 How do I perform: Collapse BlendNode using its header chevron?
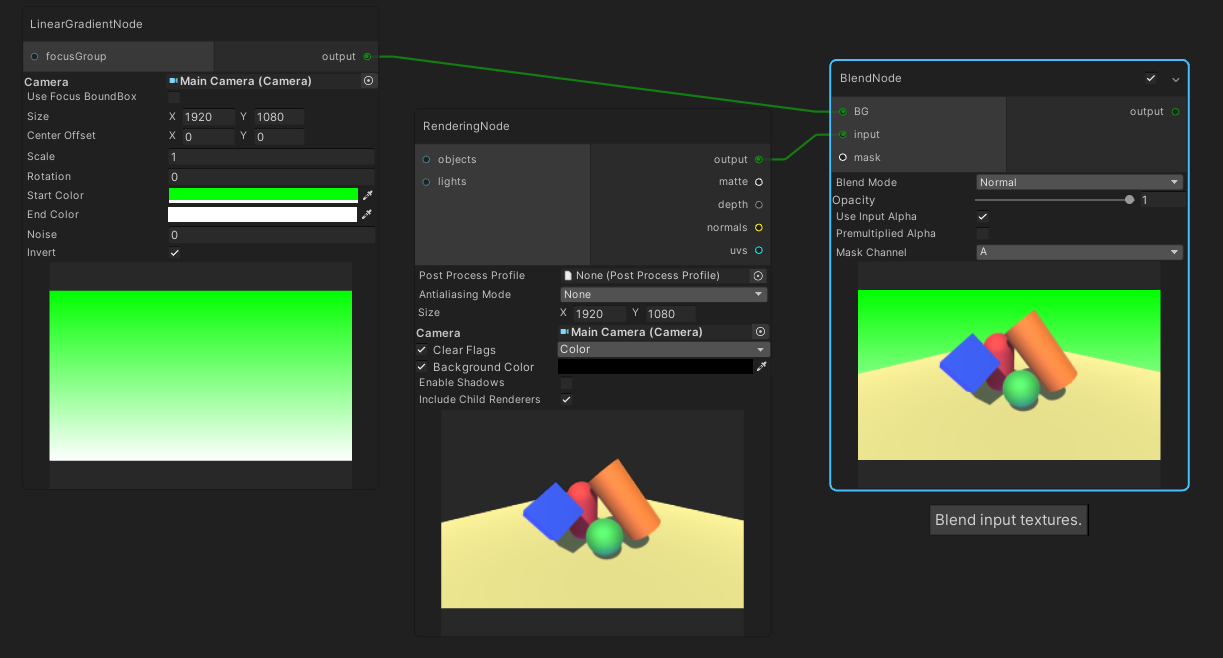click(x=1175, y=78)
